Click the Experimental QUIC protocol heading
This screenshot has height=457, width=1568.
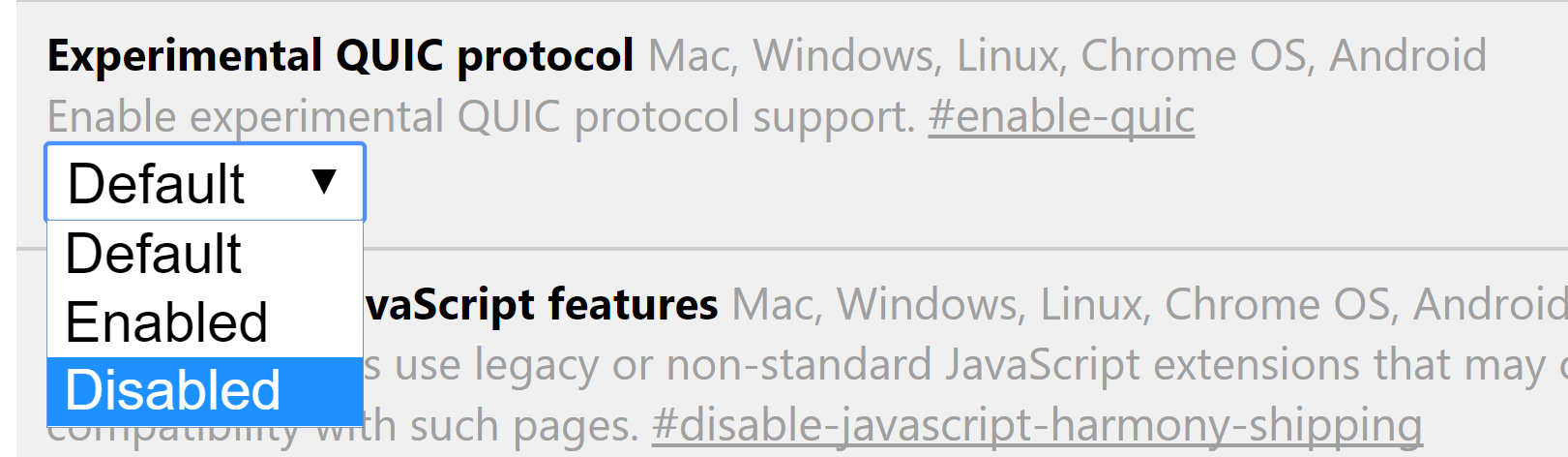[x=340, y=56]
